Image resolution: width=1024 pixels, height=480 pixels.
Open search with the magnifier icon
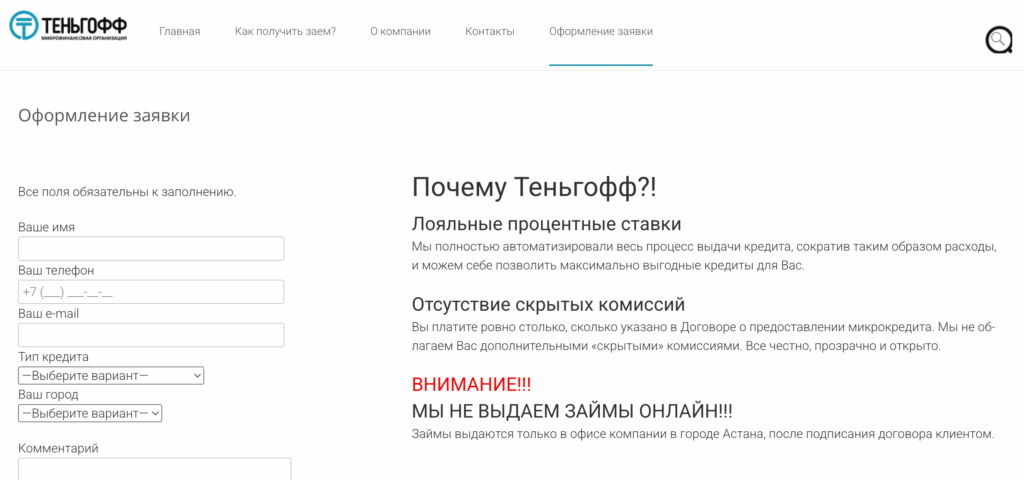998,39
